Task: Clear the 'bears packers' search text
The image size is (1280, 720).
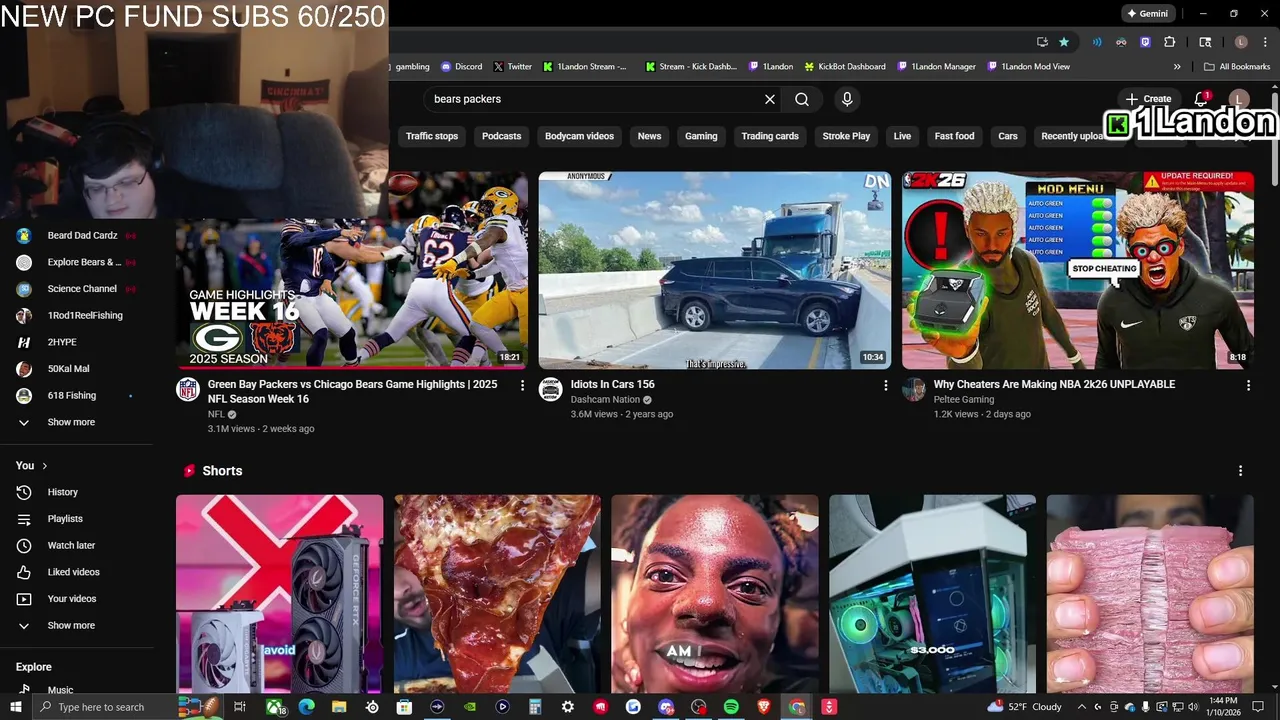Action: [x=770, y=99]
